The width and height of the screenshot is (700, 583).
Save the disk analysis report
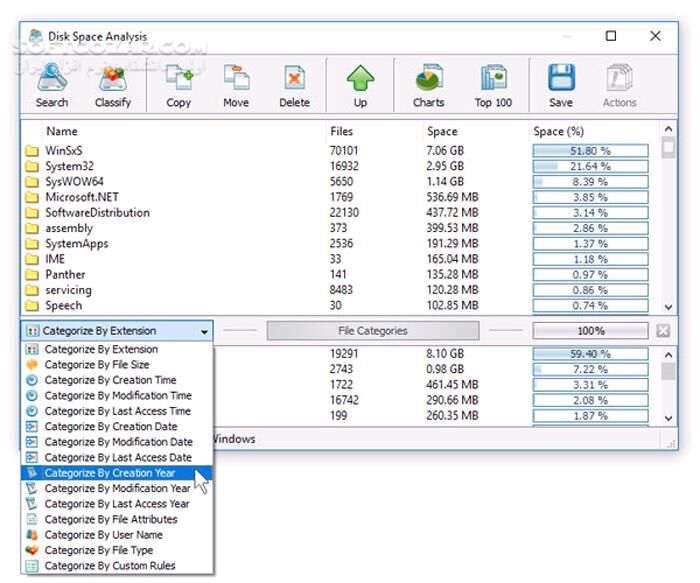tap(561, 84)
